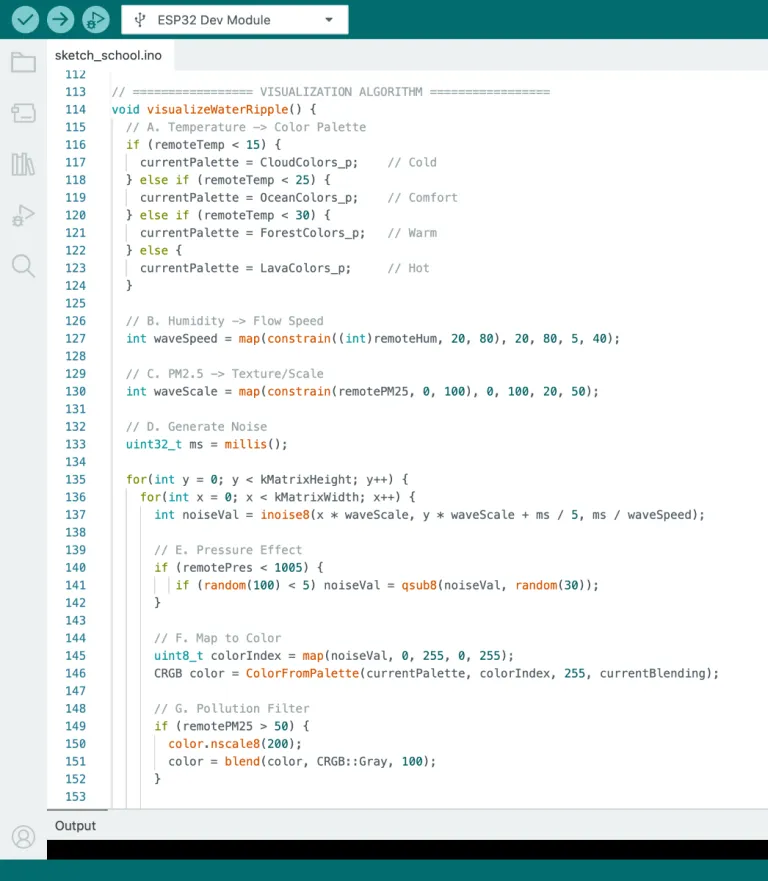Open the Search magnifier in sidebar

click(x=23, y=266)
